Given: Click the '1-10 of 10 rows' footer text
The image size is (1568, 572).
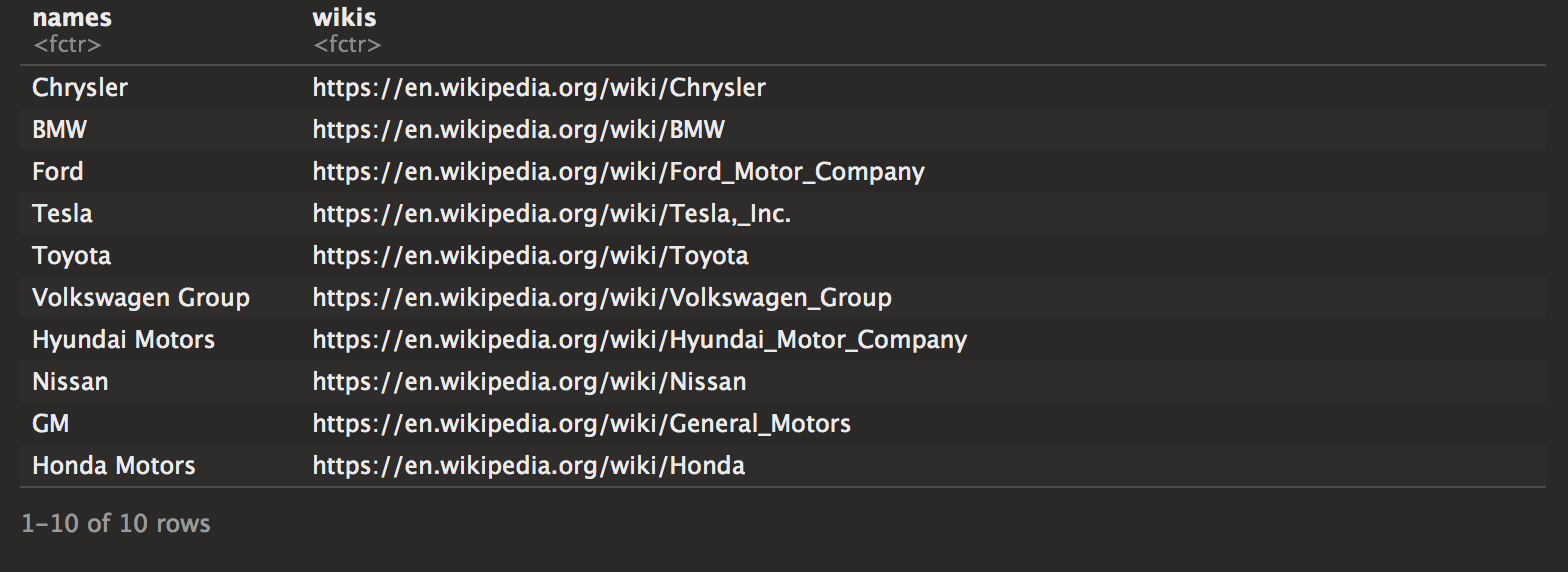Looking at the screenshot, I should pyautogui.click(x=116, y=524).
